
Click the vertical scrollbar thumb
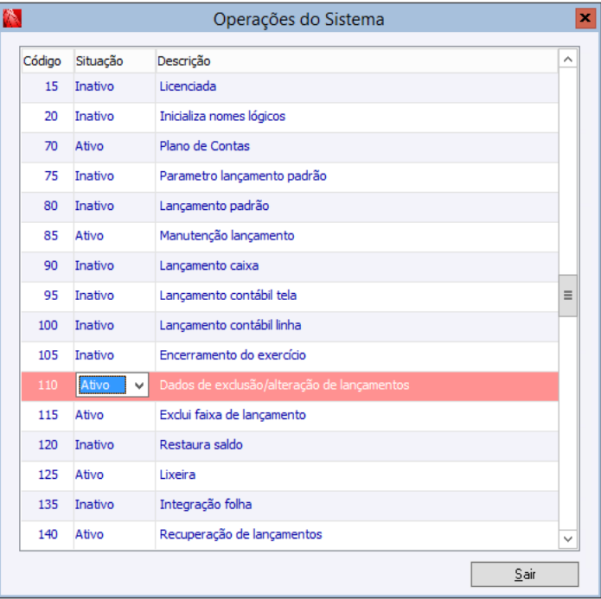pos(568,295)
